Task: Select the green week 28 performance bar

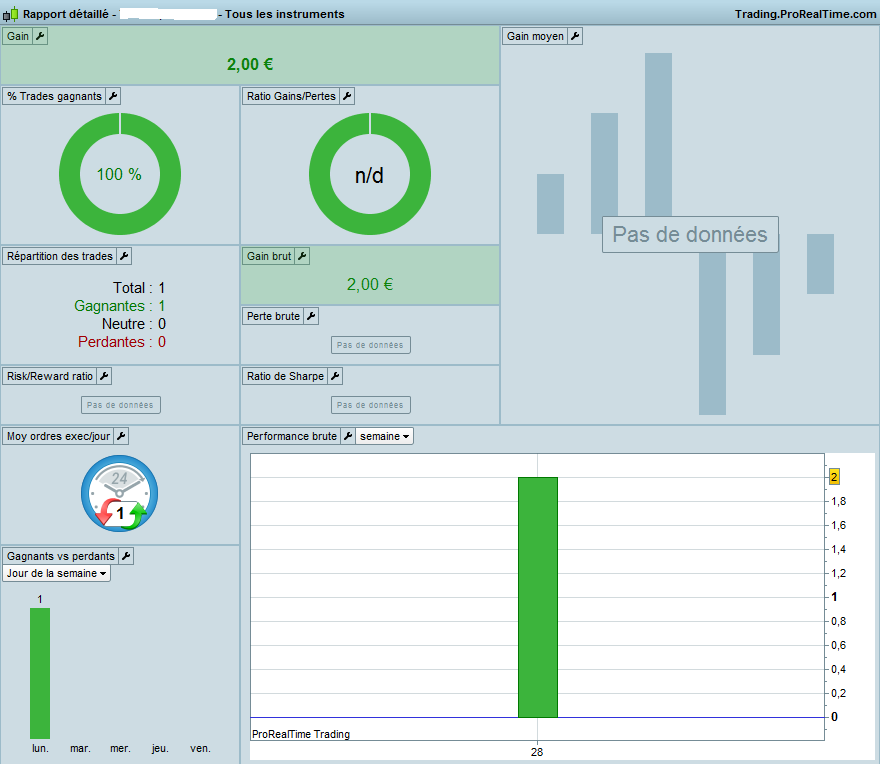Action: [x=538, y=597]
